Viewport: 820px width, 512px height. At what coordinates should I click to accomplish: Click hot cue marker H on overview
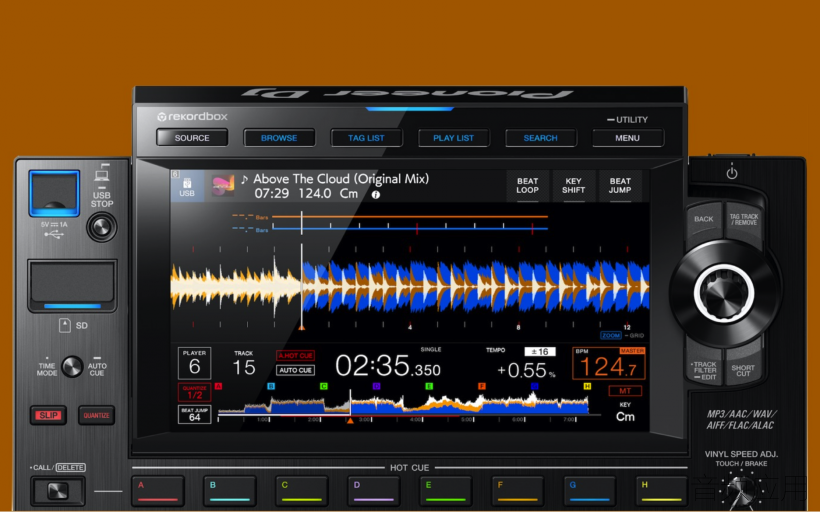(x=587, y=386)
